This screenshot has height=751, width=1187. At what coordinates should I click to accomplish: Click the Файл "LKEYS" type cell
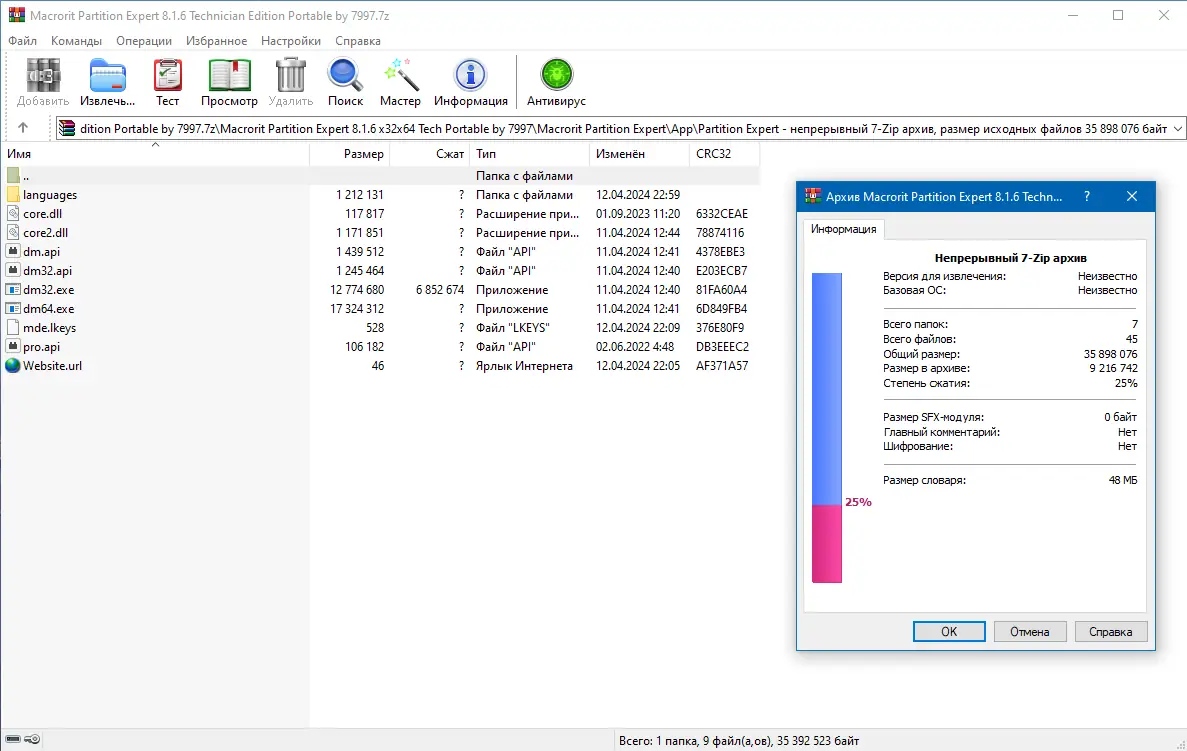512,328
